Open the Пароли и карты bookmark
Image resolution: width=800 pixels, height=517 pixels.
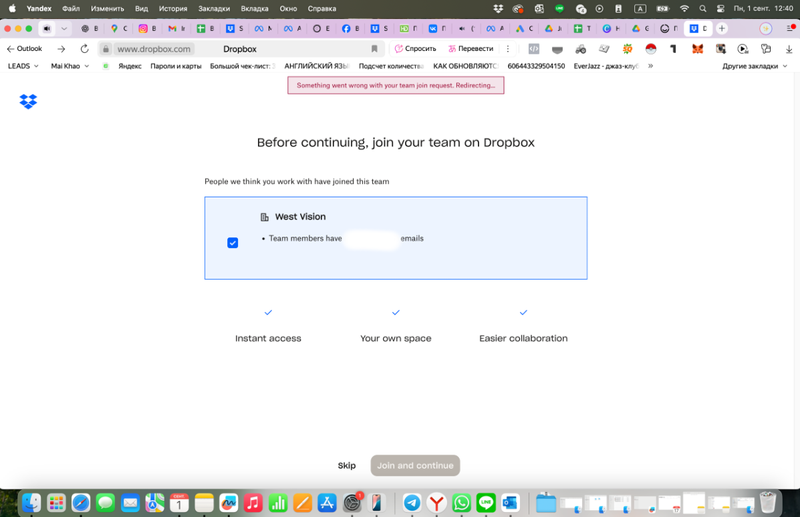[176, 66]
